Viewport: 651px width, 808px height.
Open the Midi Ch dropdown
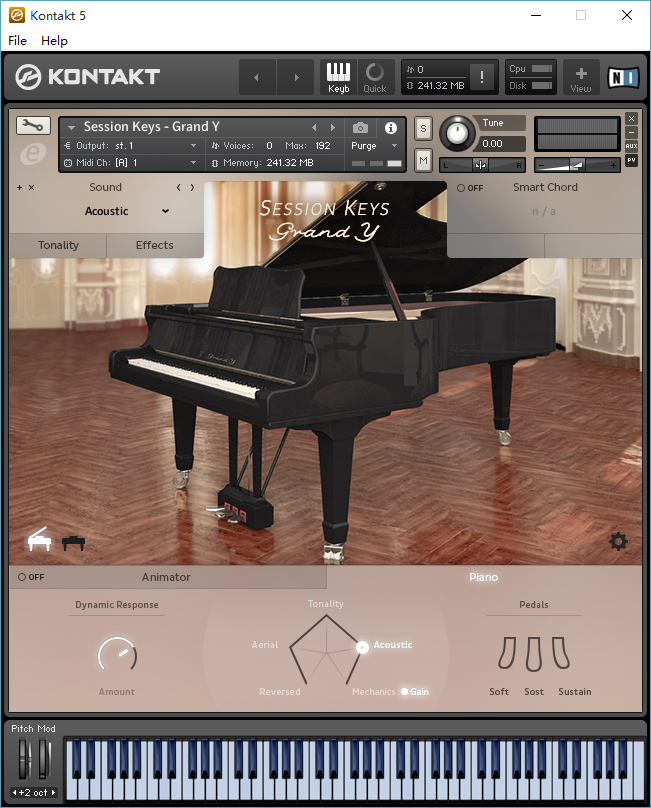130,163
